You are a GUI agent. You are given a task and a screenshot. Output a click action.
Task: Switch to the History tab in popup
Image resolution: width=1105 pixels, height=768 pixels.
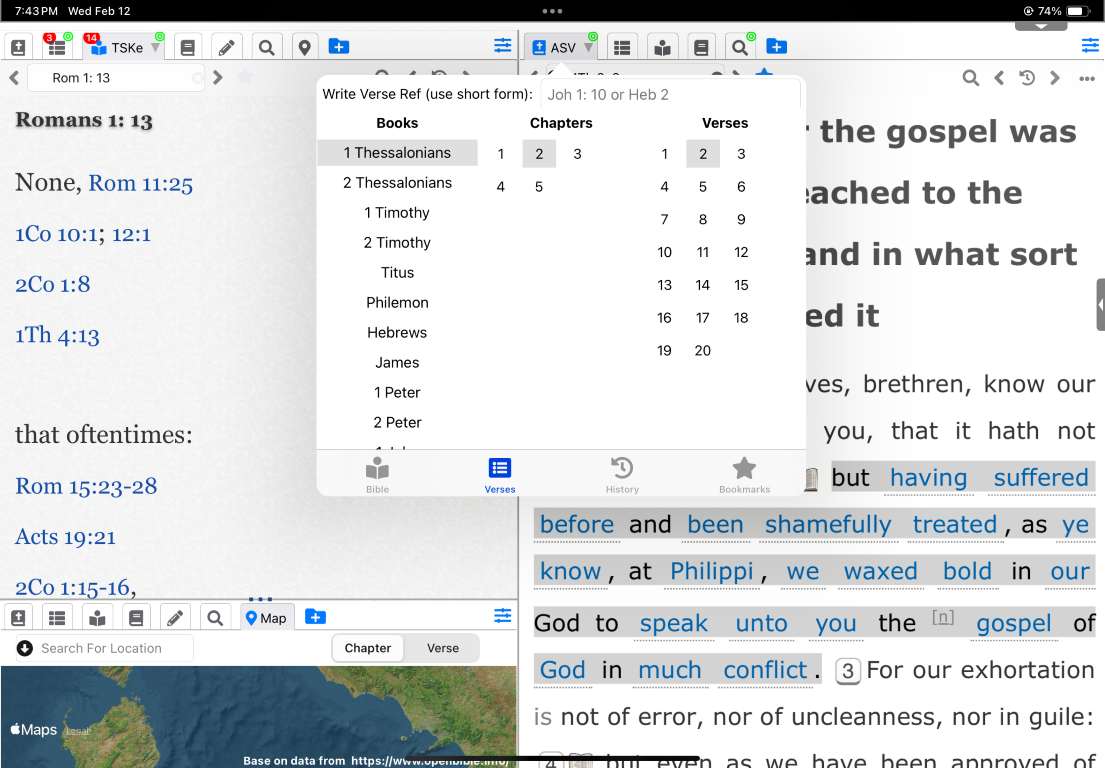click(x=622, y=475)
